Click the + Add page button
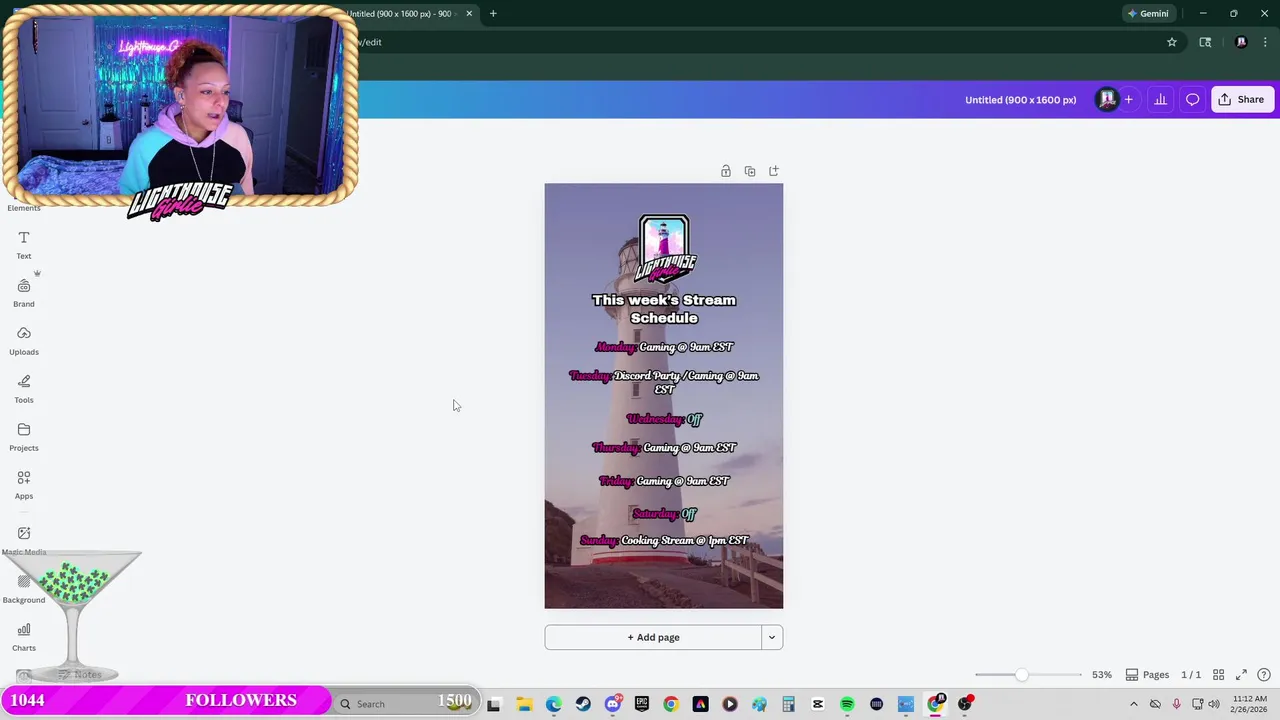Viewport: 1280px width, 720px height. point(653,637)
